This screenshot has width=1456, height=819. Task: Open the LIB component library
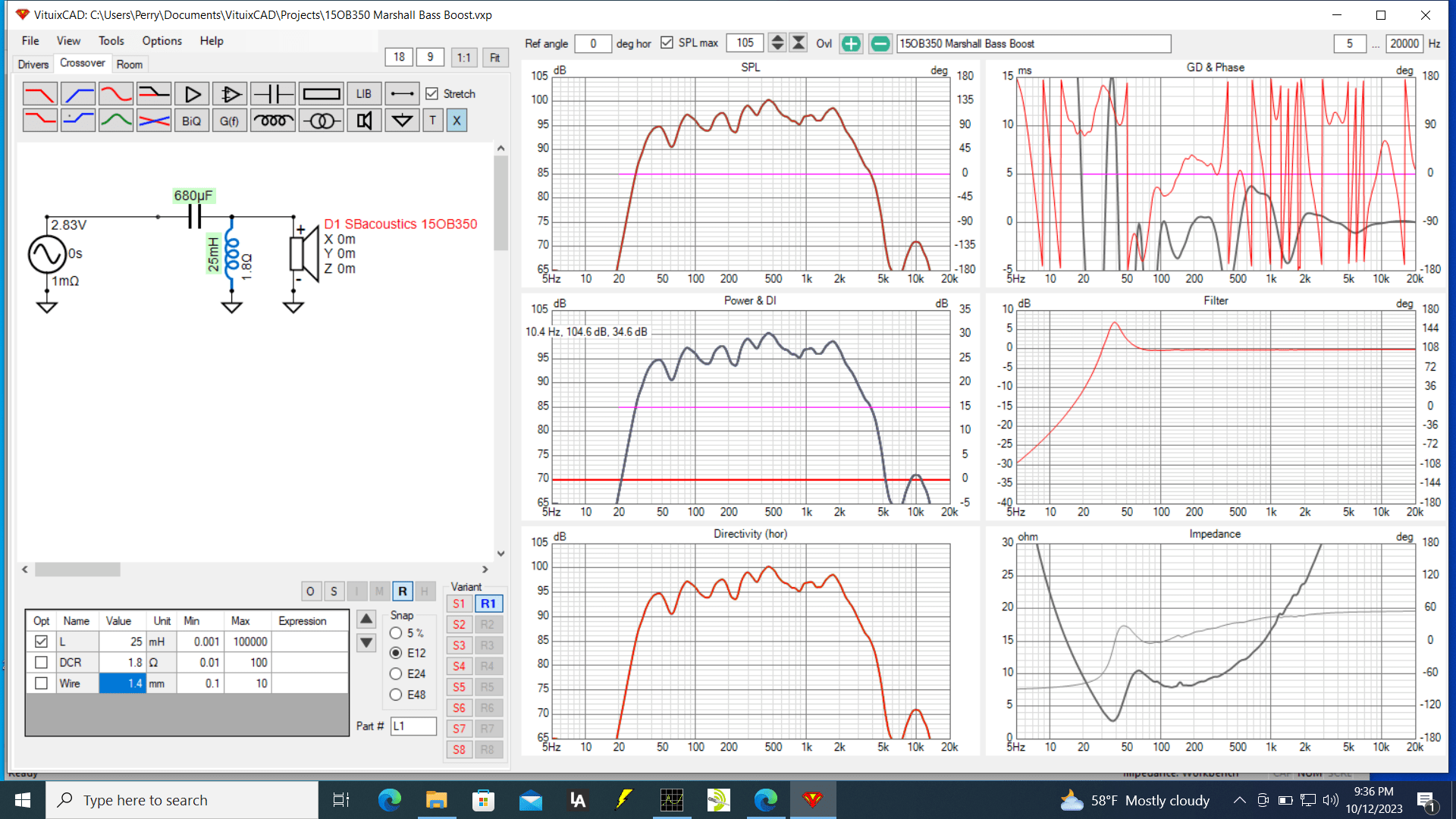point(364,94)
